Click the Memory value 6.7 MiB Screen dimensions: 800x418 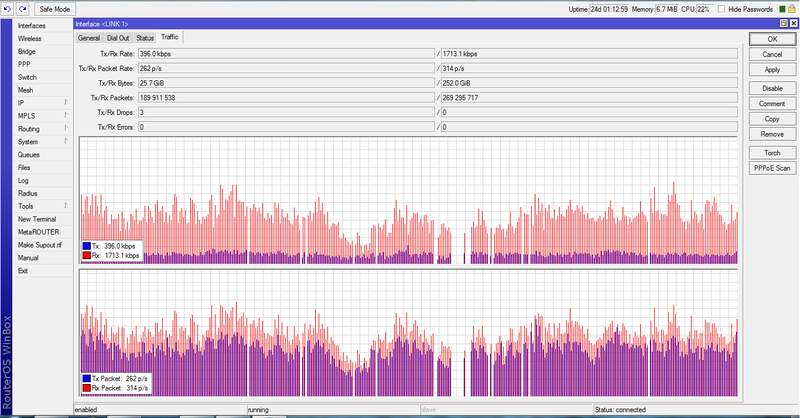click(x=667, y=9)
